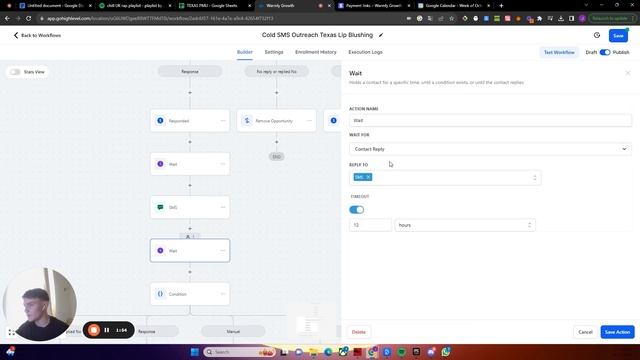Stop the screen recording

pos(93,330)
